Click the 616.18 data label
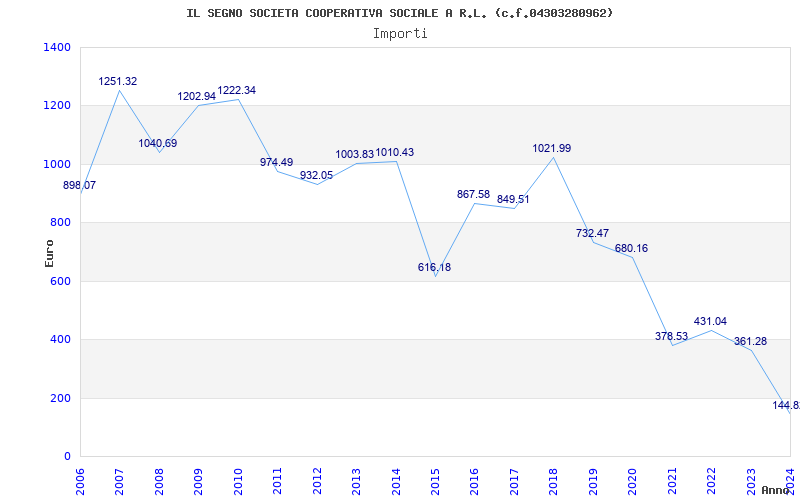The height and width of the screenshot is (500, 800). click(x=434, y=267)
